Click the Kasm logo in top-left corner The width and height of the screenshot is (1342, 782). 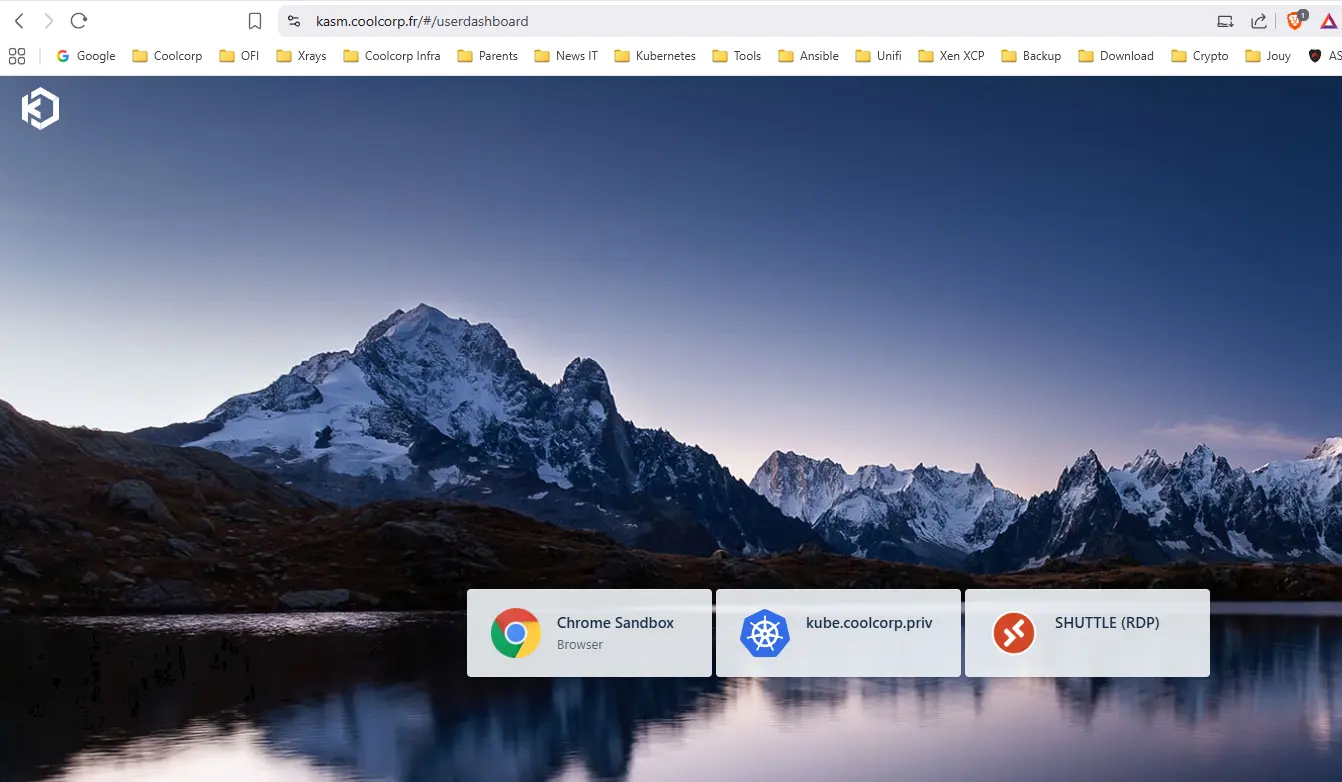tap(40, 109)
